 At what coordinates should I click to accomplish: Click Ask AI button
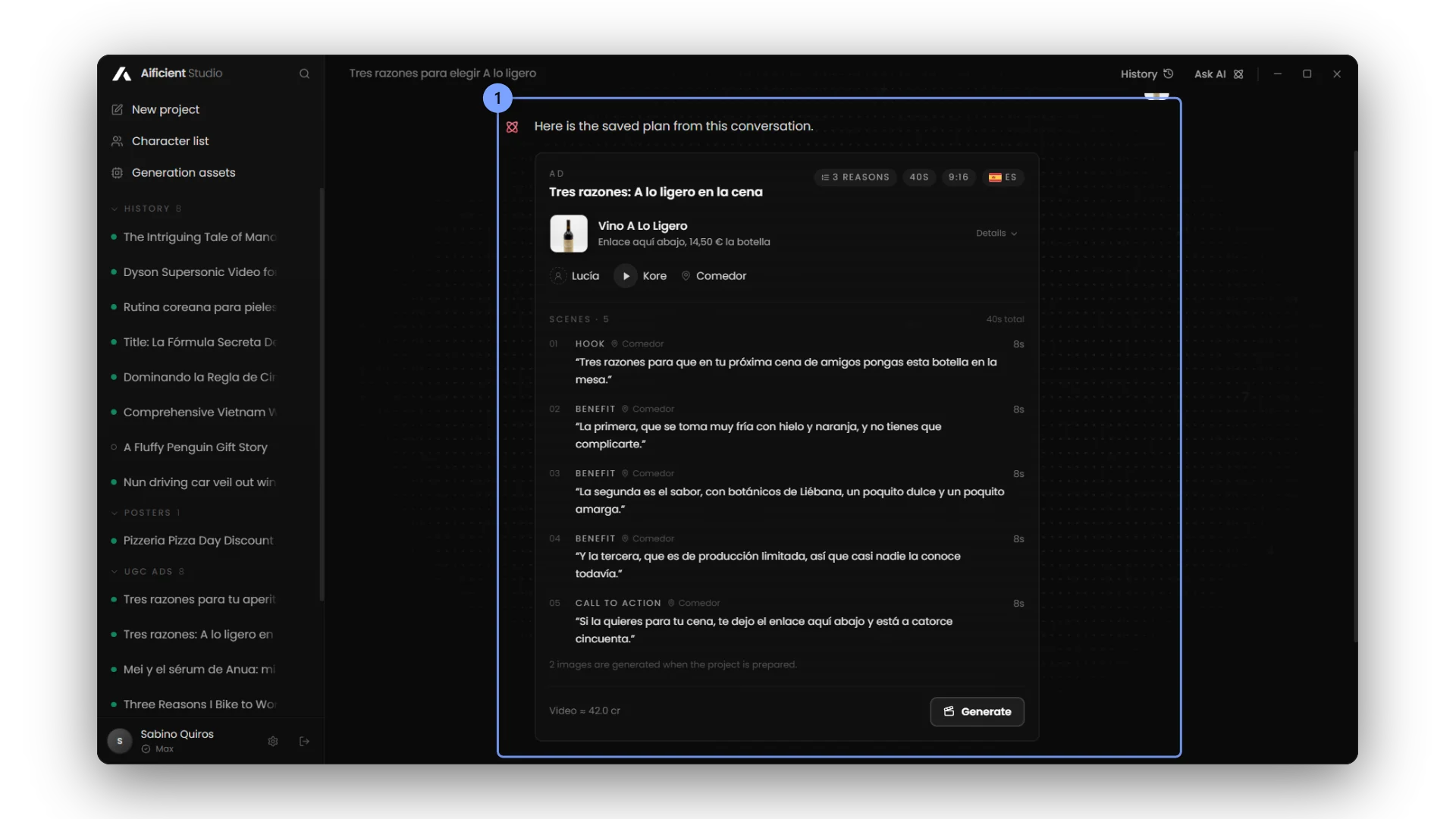pos(1218,74)
